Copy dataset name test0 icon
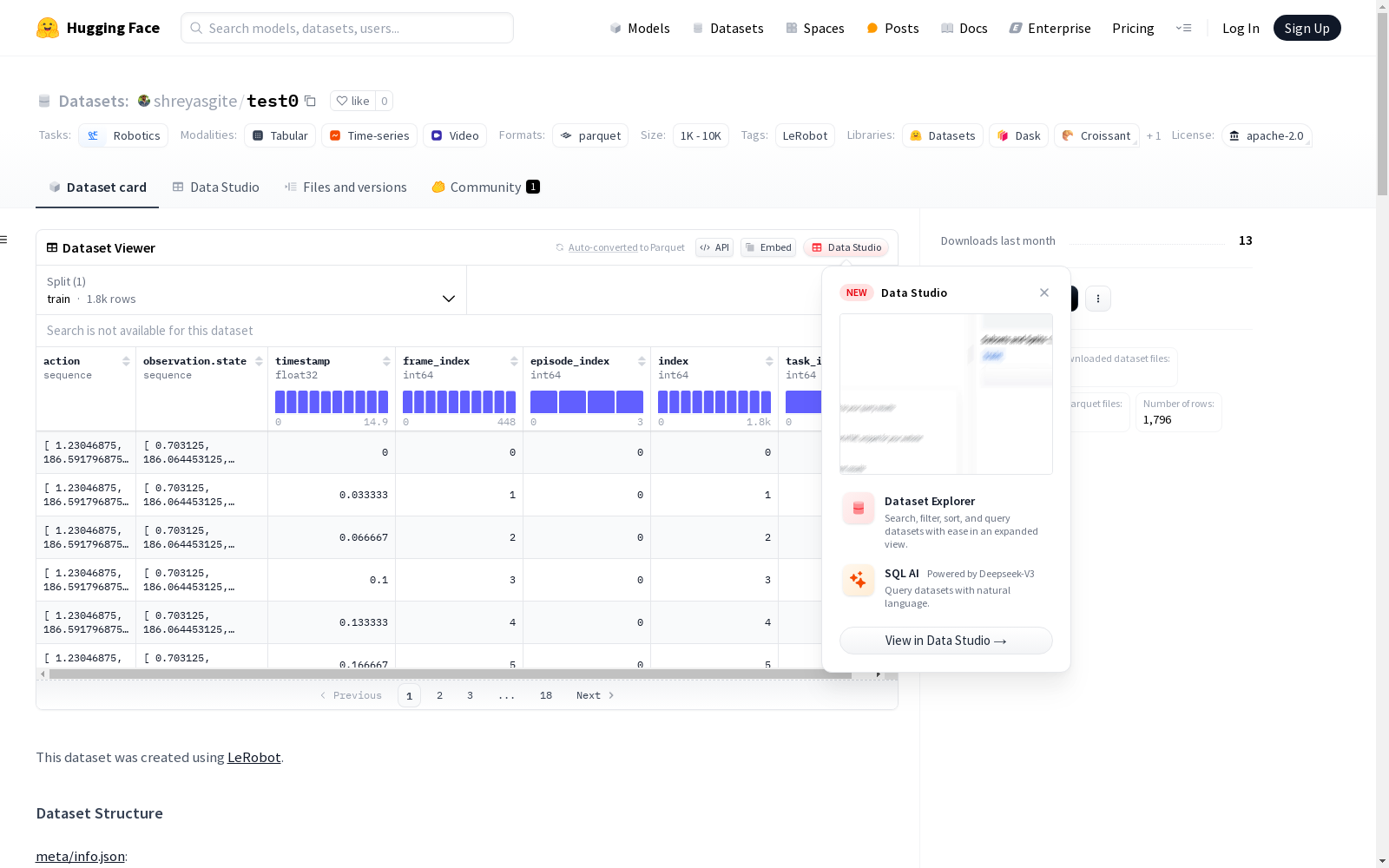1389x868 pixels. click(x=311, y=101)
